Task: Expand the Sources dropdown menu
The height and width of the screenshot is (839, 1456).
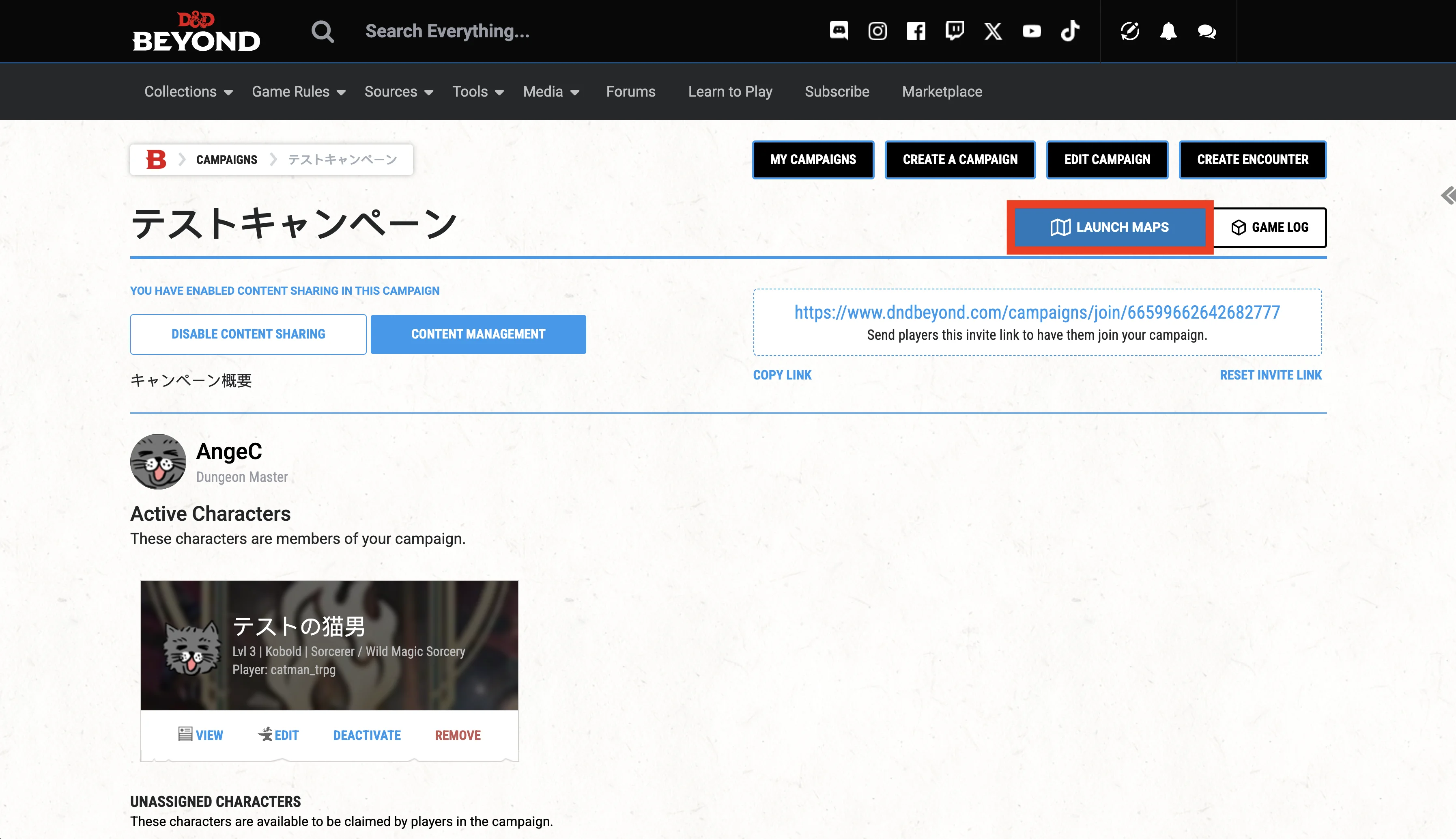Action: pos(398,92)
